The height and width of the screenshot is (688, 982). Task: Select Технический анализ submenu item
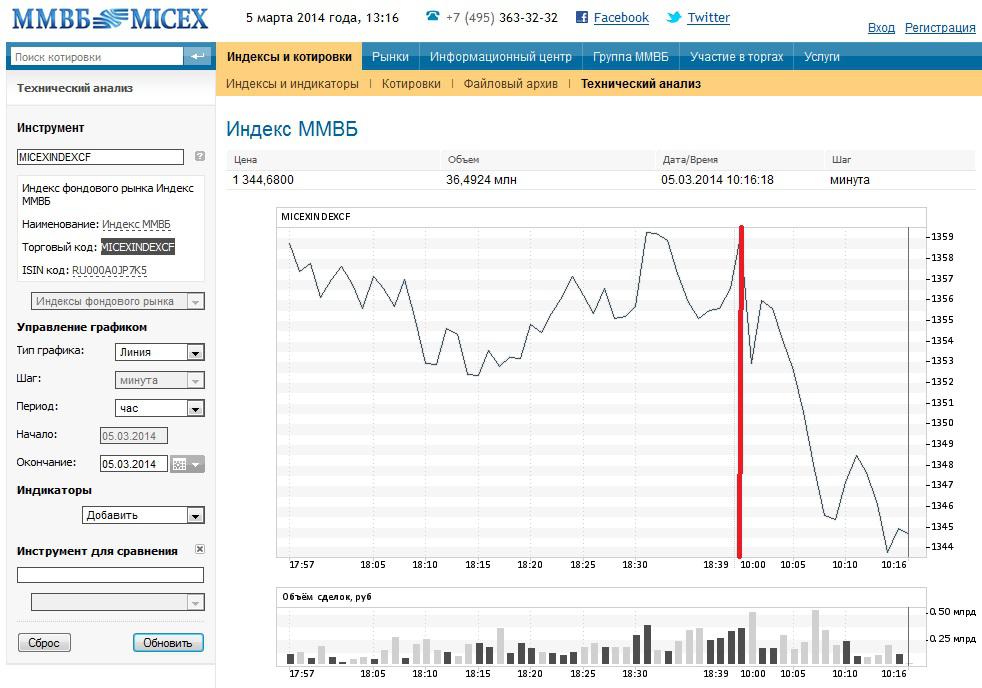click(x=641, y=83)
